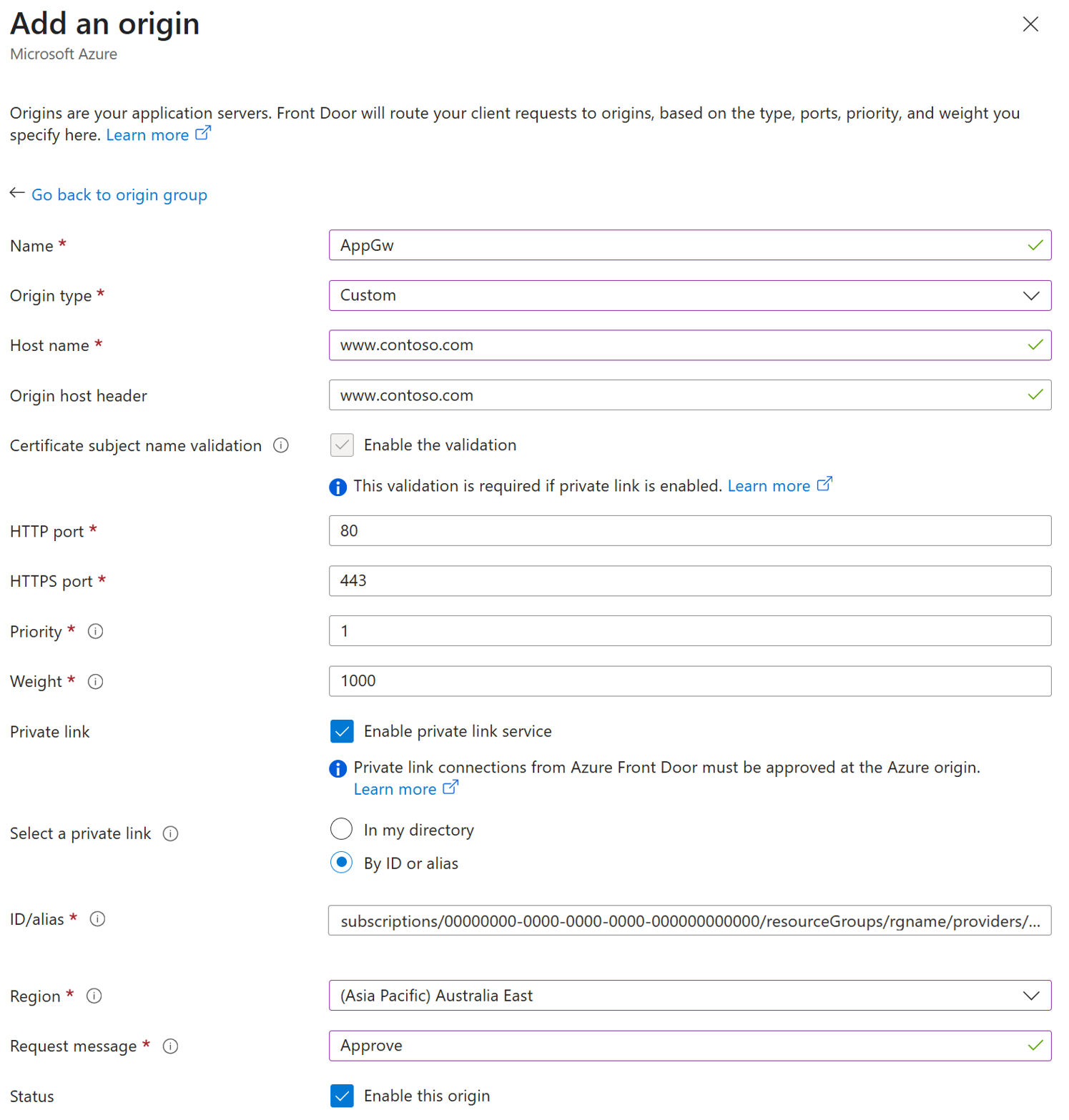
Task: Open the Origin type dropdown
Action: pyautogui.click(x=689, y=296)
